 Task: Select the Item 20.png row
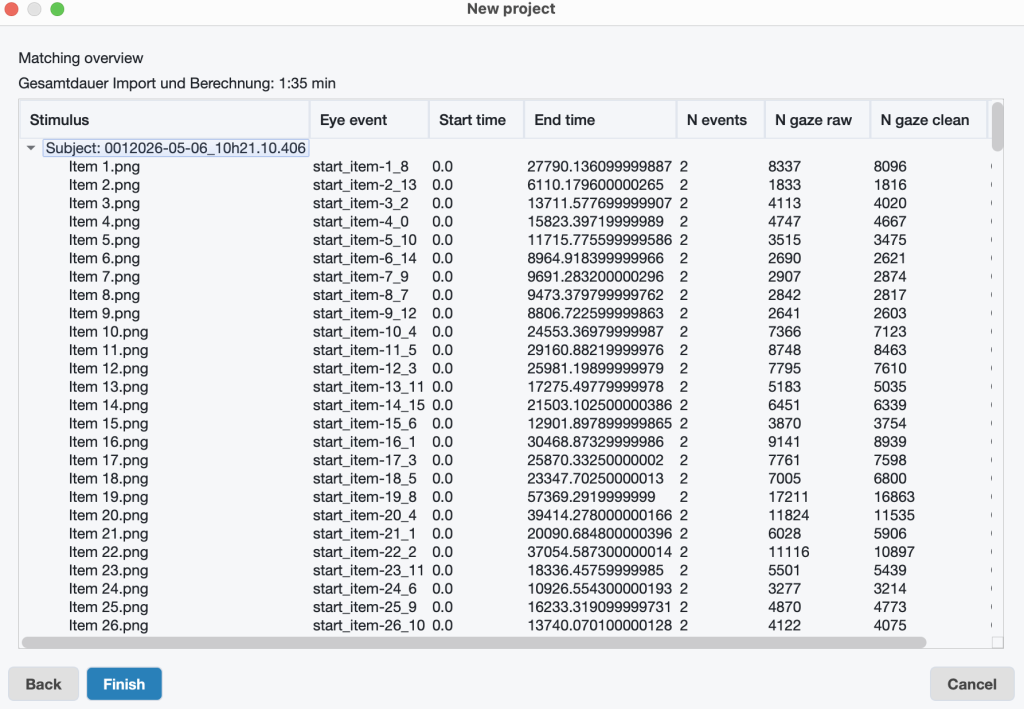(x=504, y=515)
